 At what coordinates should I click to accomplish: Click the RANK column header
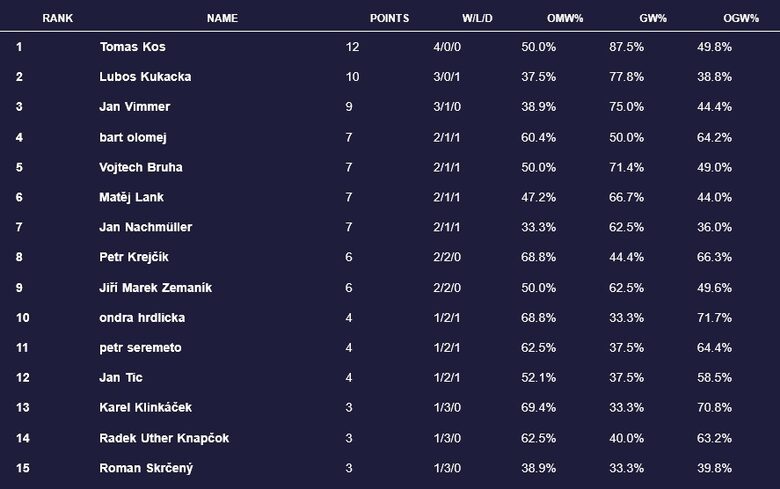pyautogui.click(x=58, y=18)
